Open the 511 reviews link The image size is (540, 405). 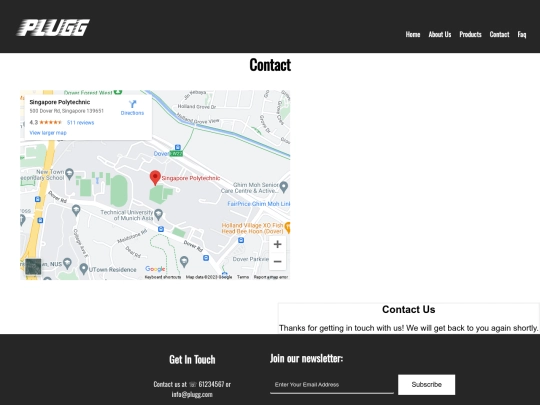(x=80, y=123)
